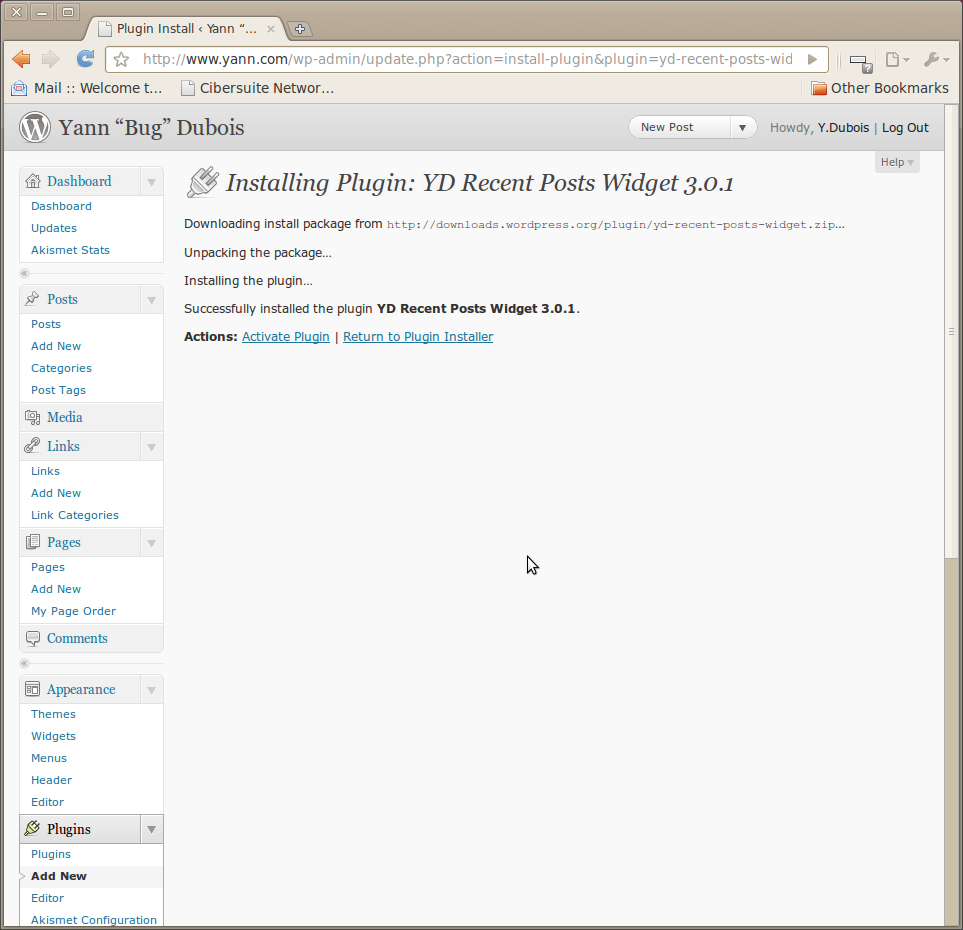963x930 pixels.
Task: Collapse the Links menu section
Action: [151, 447]
